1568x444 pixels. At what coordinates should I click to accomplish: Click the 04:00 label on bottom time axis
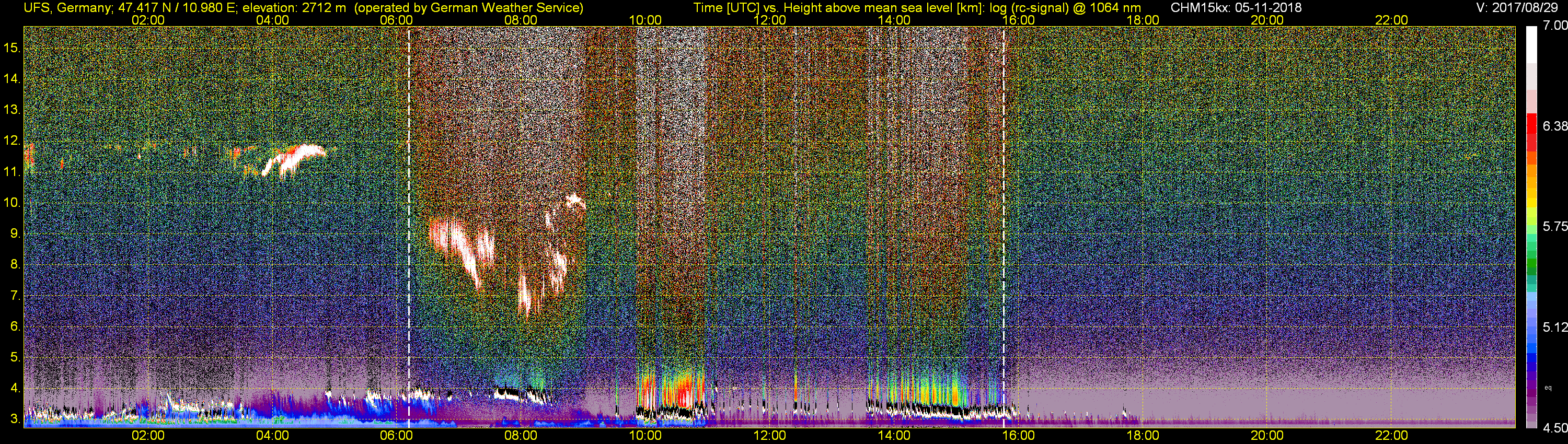[x=272, y=436]
